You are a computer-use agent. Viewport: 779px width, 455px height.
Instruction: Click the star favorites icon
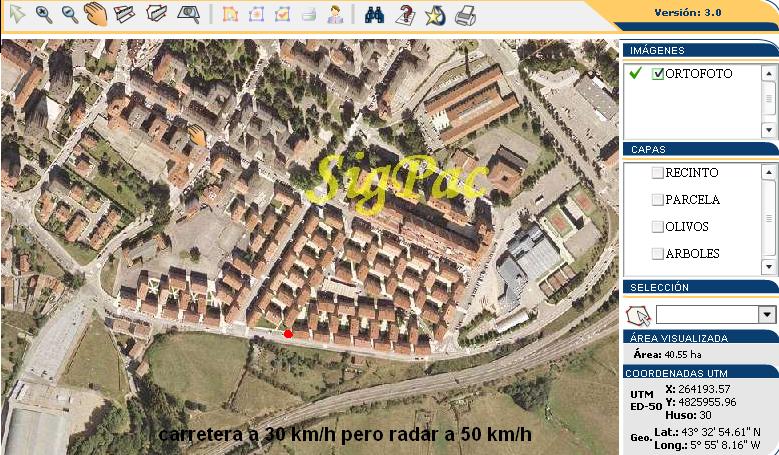pos(435,15)
